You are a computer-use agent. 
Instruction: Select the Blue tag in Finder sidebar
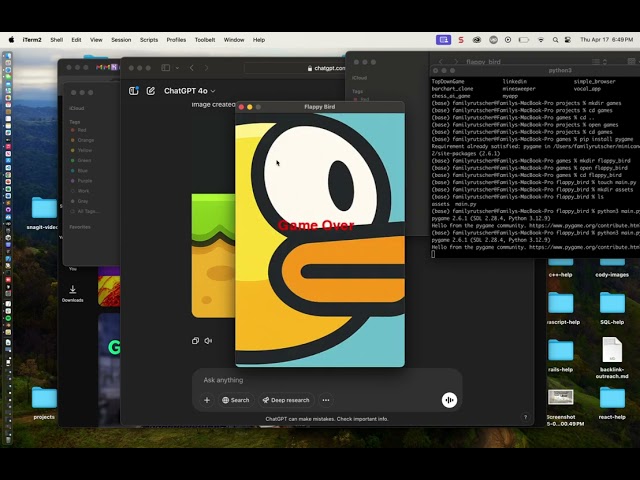click(79, 171)
